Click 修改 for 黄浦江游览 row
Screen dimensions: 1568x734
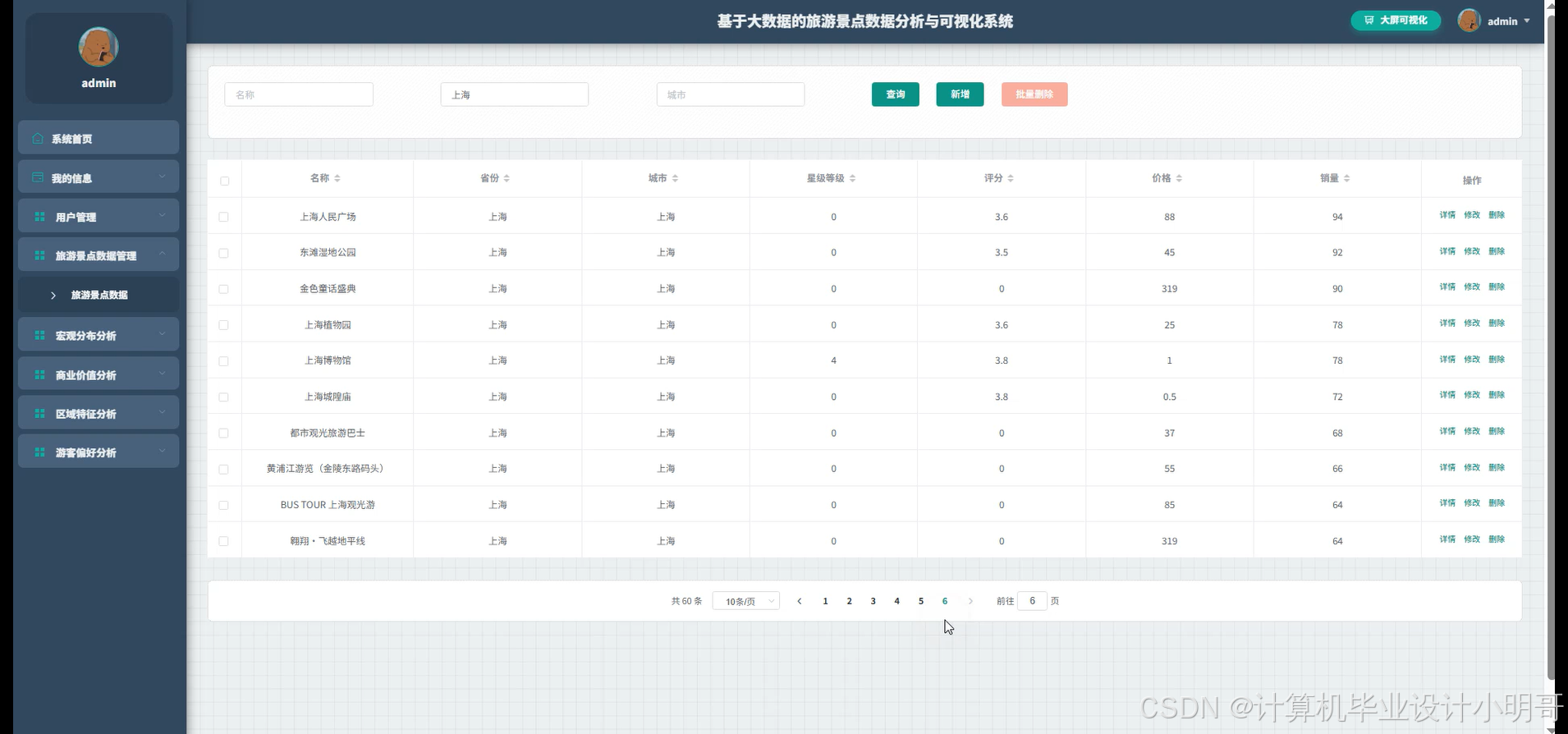click(x=1472, y=467)
